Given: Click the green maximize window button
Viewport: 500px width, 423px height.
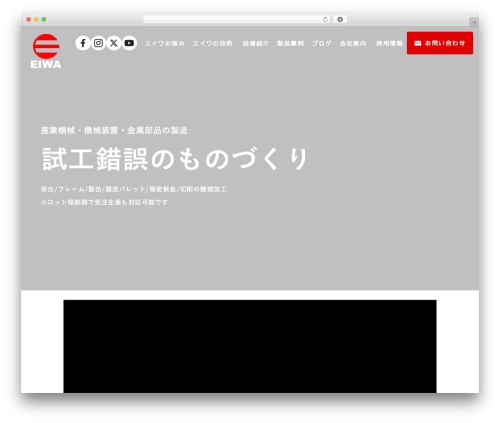Looking at the screenshot, I should [44, 20].
